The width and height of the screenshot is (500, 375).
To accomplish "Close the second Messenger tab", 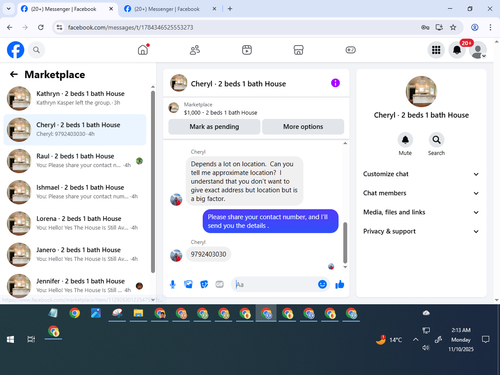I will coord(214,9).
